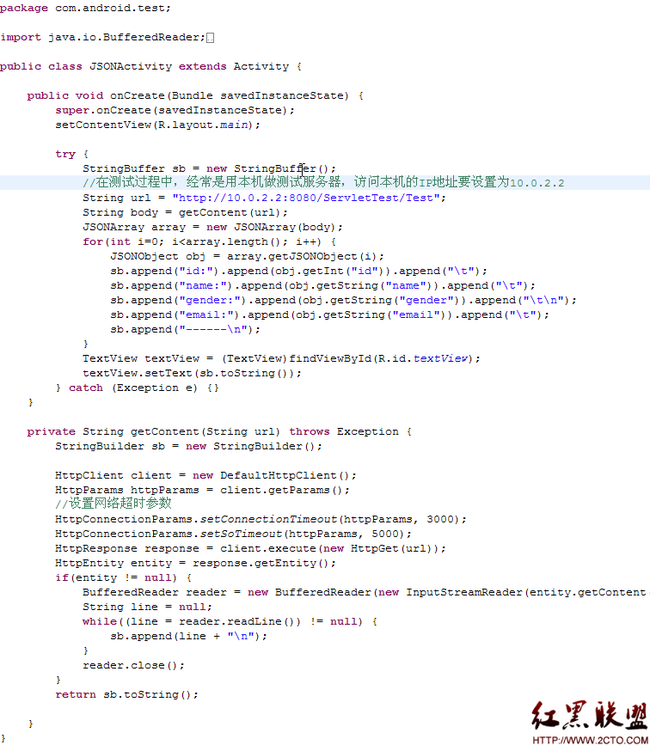Image resolution: width=650 pixels, height=745 pixels.
Task: Click 'JSONArray array = new JSONArray(body);' line
Action: pos(212,227)
